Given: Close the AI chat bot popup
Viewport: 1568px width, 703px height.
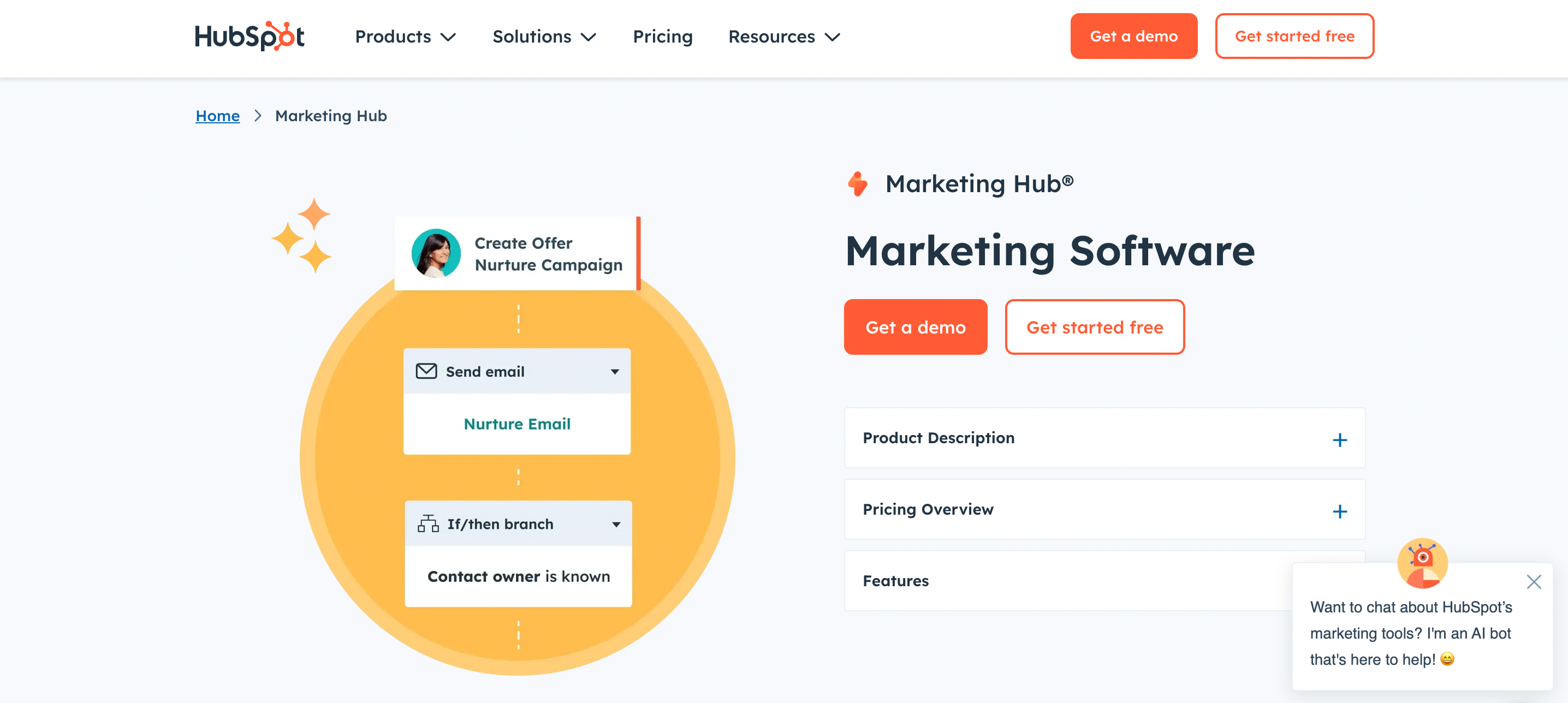Looking at the screenshot, I should click(x=1533, y=582).
